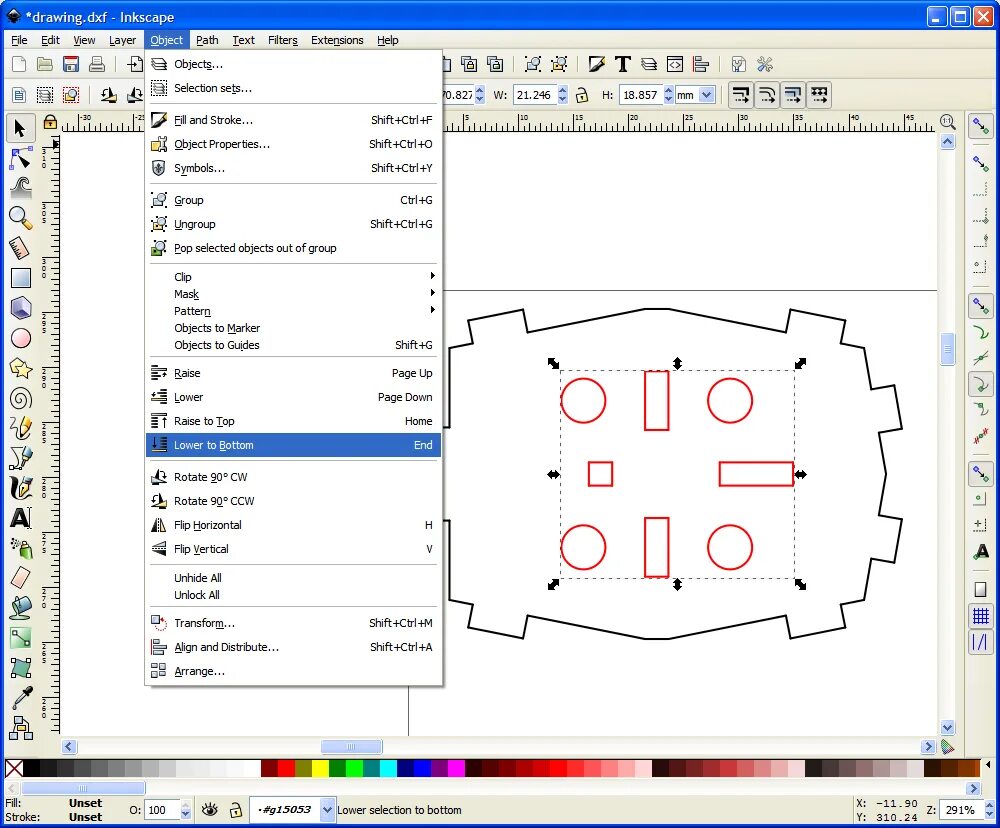This screenshot has height=828, width=1000.
Task: Pick the cyan palette swatch
Action: point(388,768)
